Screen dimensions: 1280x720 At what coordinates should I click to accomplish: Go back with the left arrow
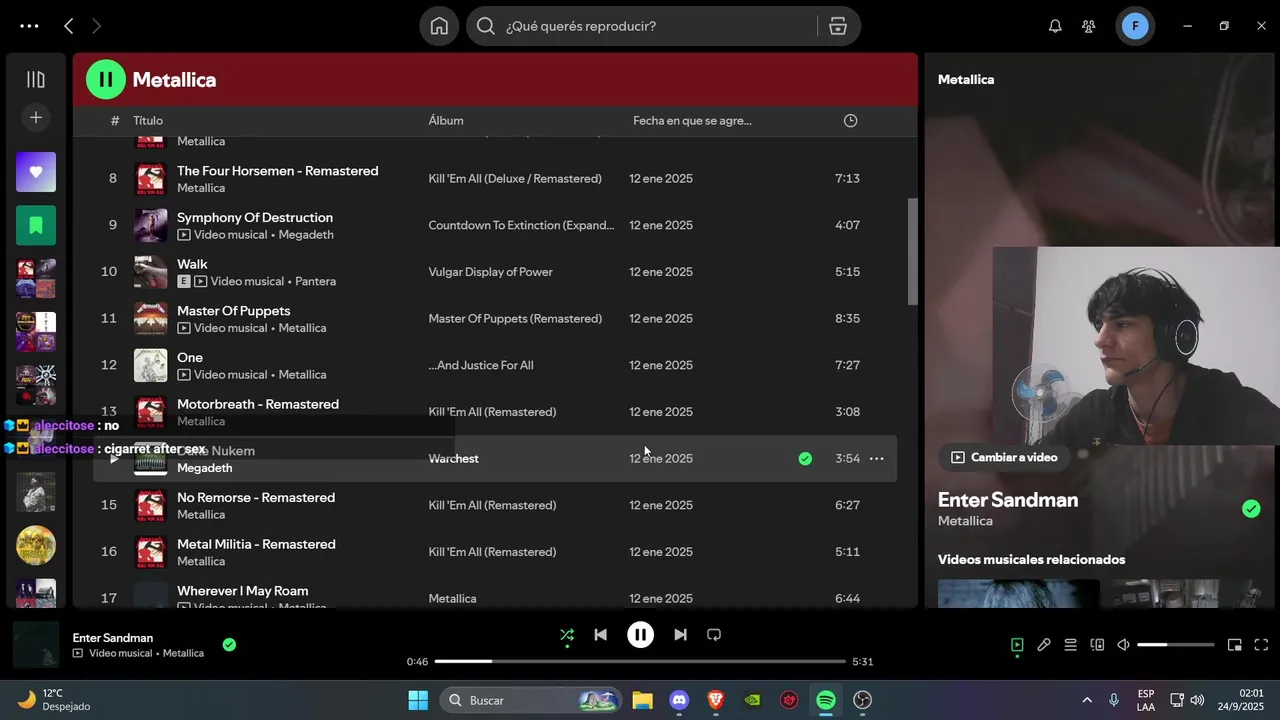(68, 26)
